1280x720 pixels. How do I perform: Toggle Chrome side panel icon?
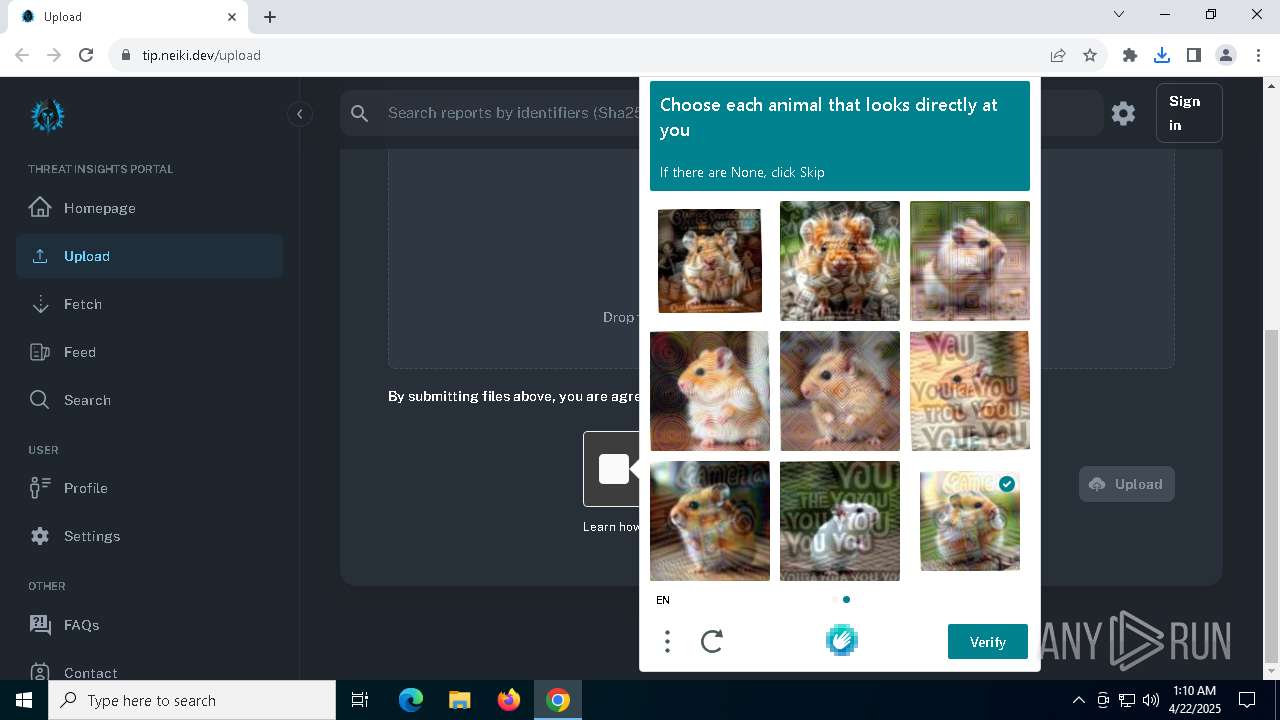[1194, 55]
